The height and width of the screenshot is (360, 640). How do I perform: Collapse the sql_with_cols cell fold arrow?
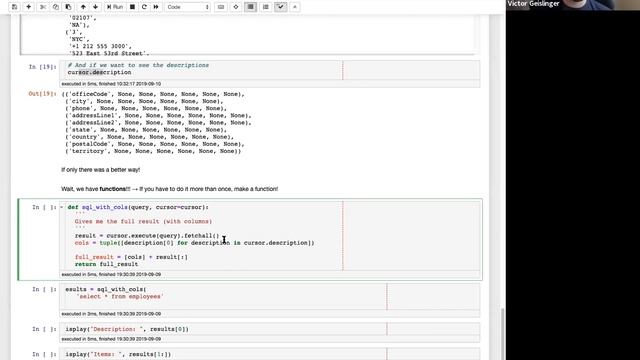pos(62,207)
